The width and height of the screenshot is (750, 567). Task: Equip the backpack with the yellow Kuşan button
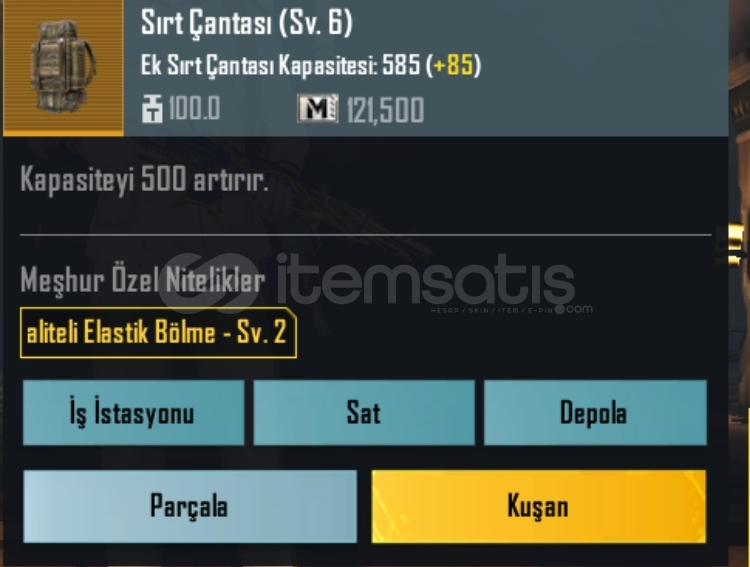[539, 506]
